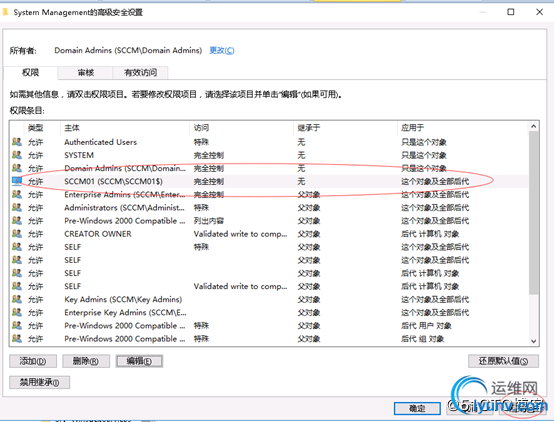Click the 还原默认值 button

point(503,361)
